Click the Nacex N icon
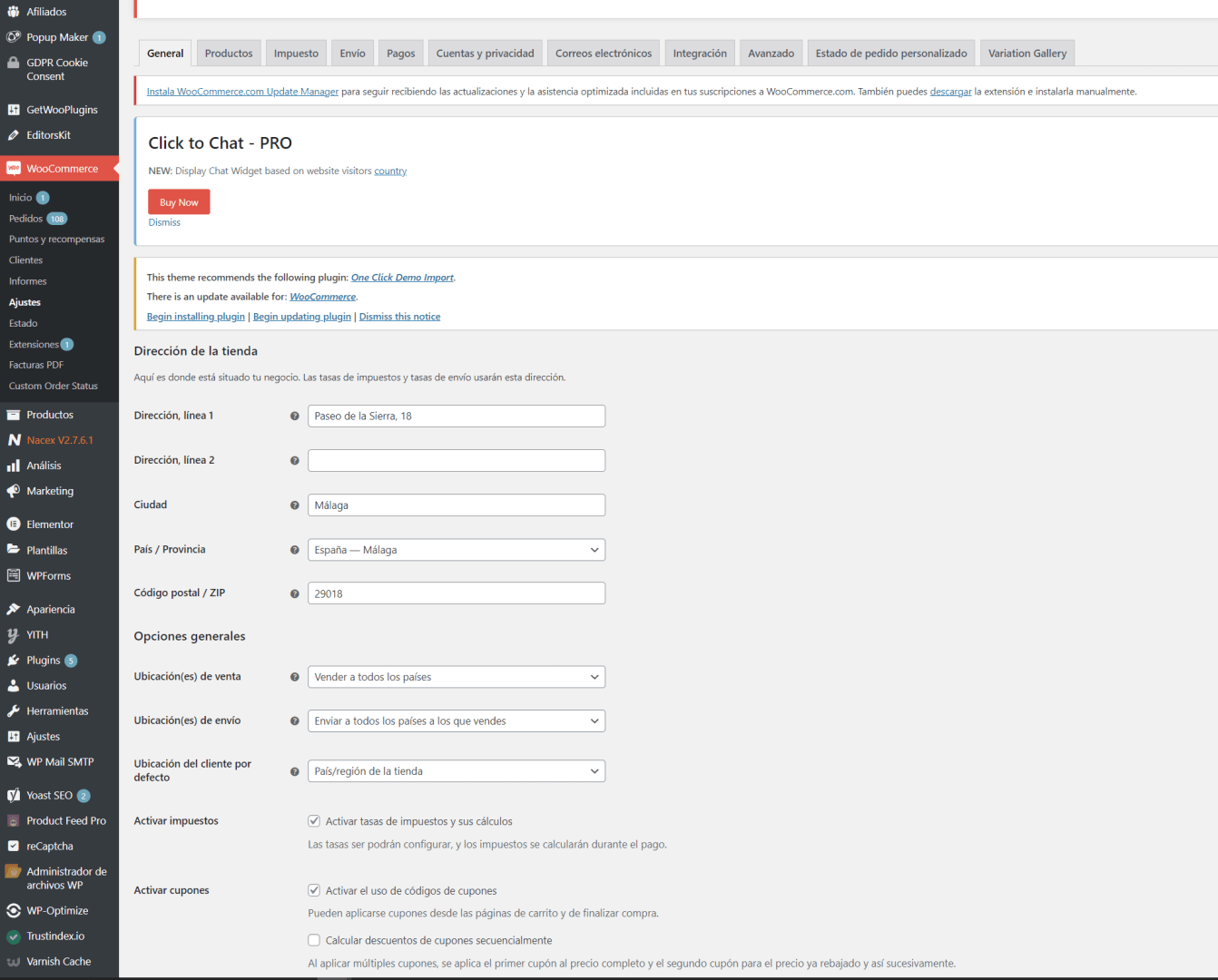Screen dimensions: 1218x980 (14, 440)
